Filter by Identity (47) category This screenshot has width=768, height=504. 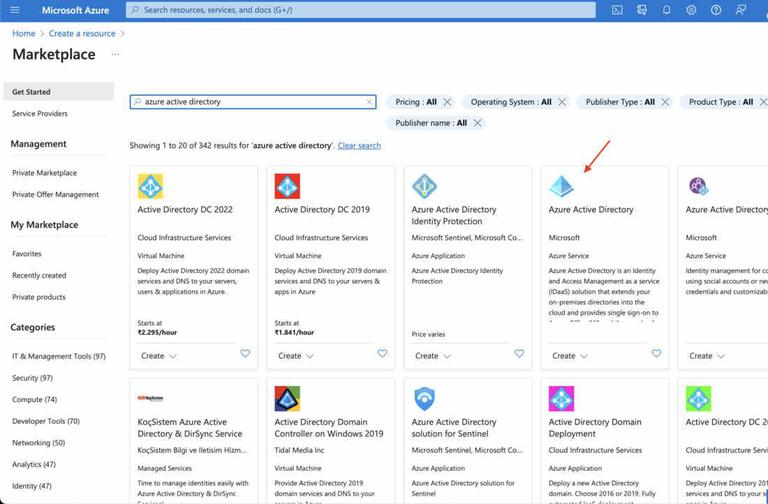click(x=32, y=485)
